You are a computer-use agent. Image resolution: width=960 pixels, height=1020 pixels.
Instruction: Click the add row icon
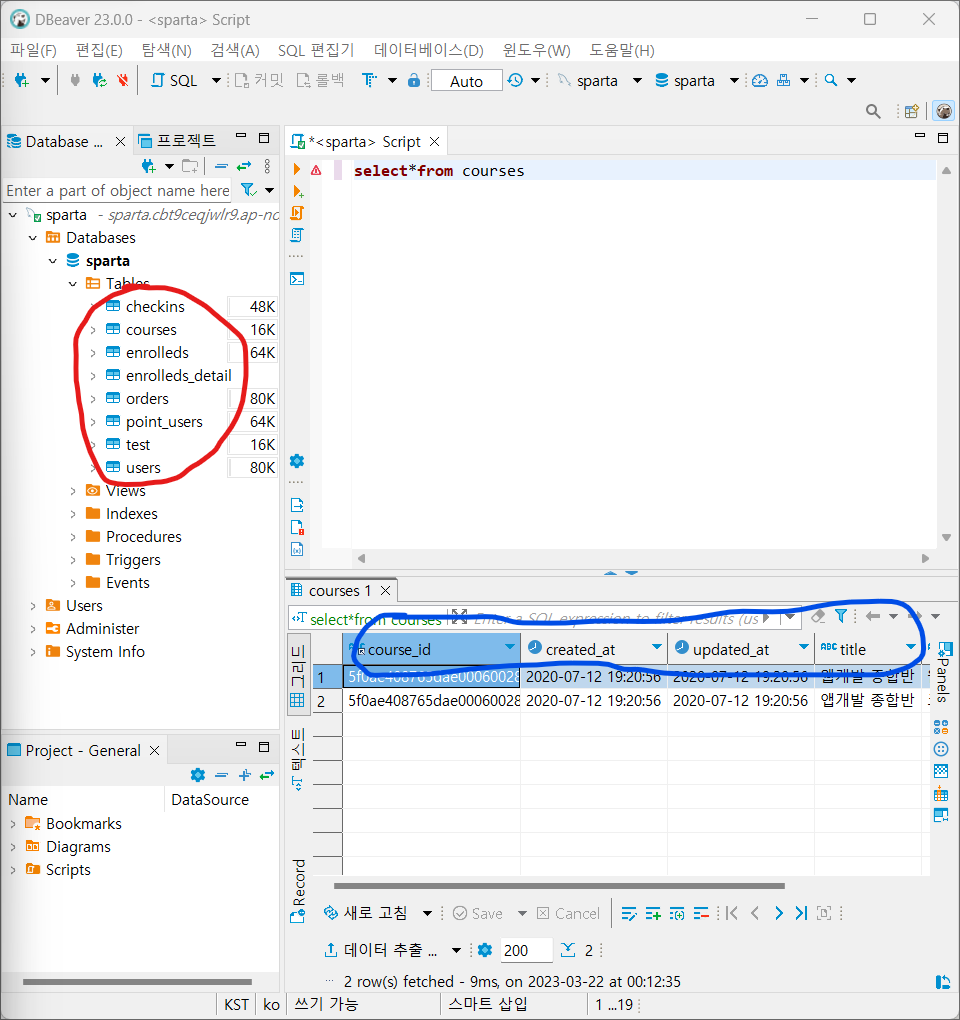pyautogui.click(x=653, y=914)
